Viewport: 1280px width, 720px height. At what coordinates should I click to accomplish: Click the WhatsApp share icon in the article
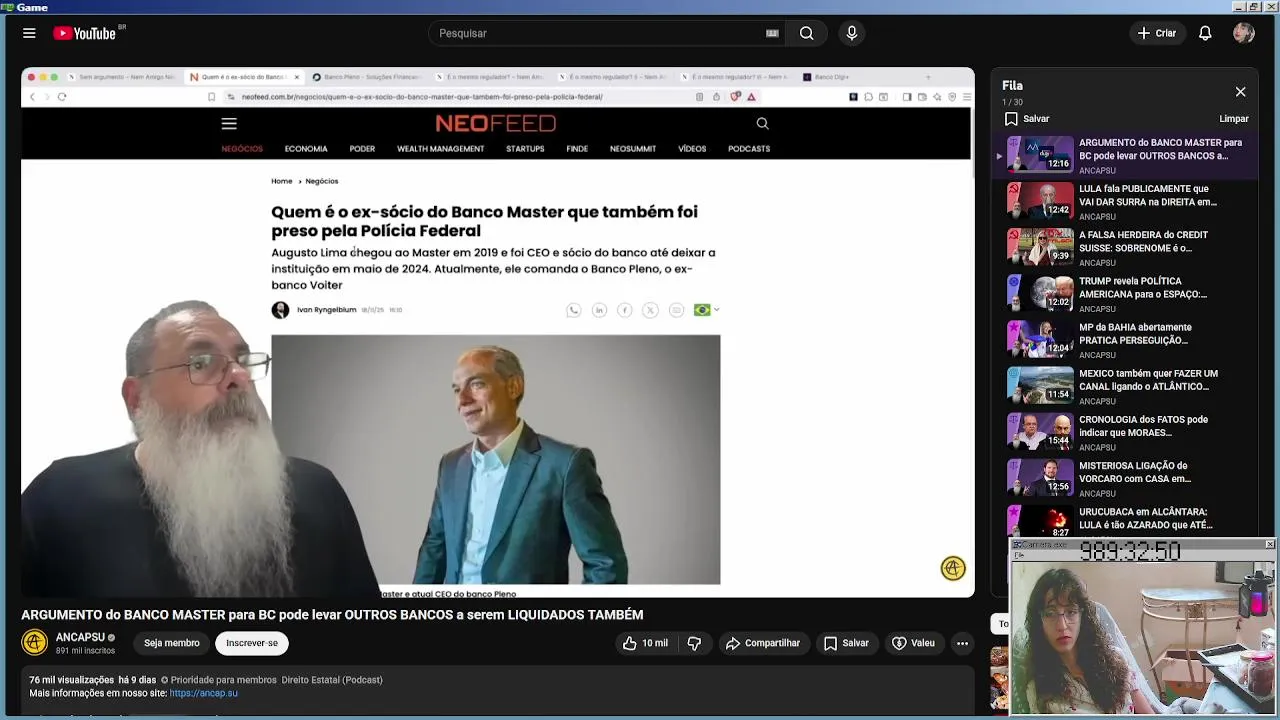[573, 311]
